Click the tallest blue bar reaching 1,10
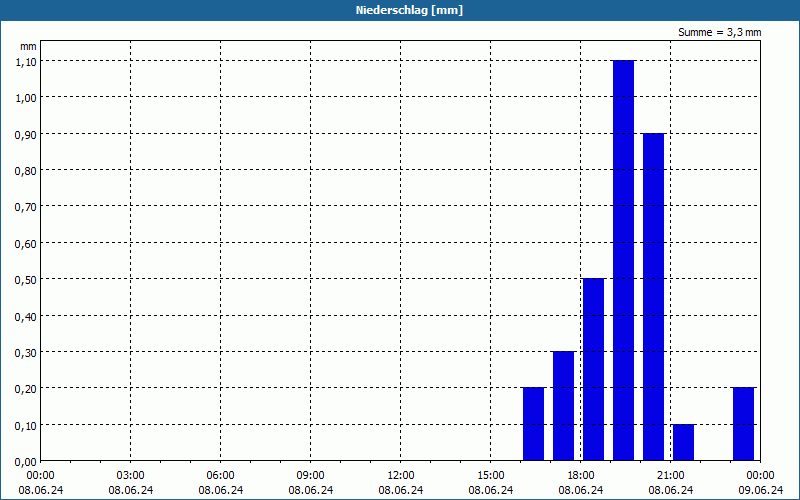The width and height of the screenshot is (800, 500). pos(623,260)
